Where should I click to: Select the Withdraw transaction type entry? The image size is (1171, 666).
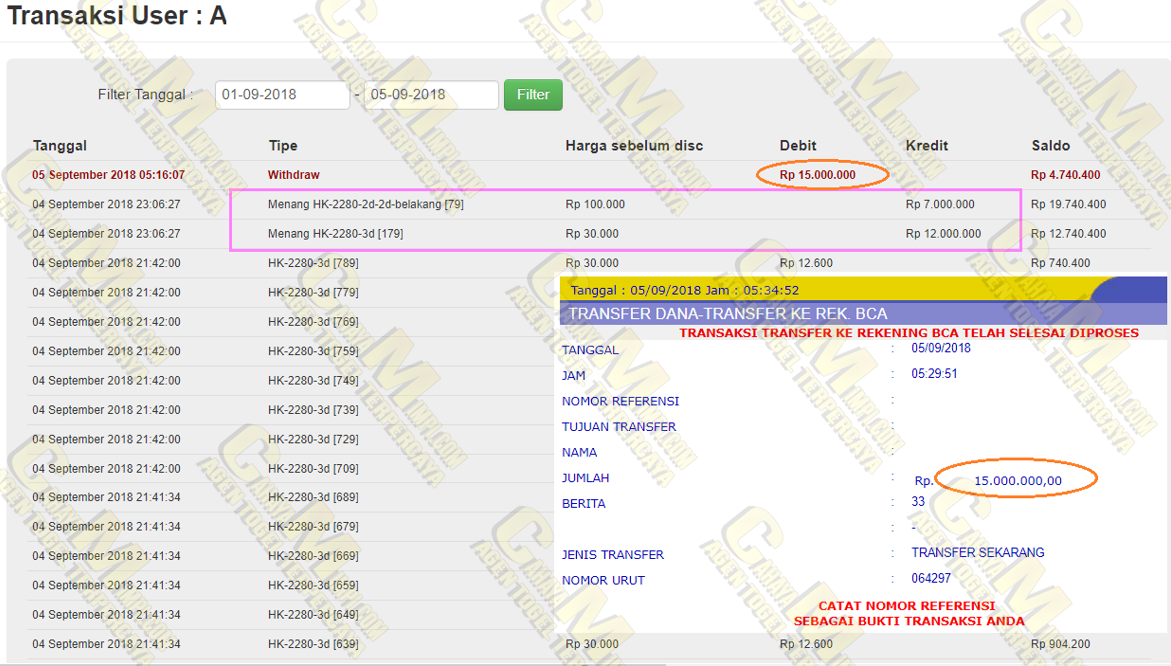pos(294,175)
